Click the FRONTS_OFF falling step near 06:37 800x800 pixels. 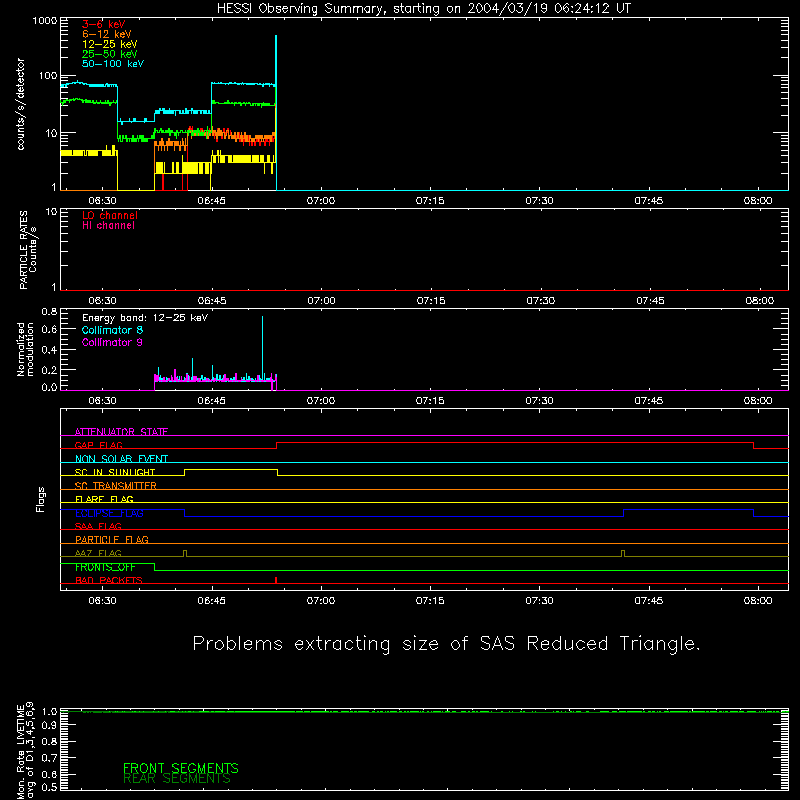[155, 567]
